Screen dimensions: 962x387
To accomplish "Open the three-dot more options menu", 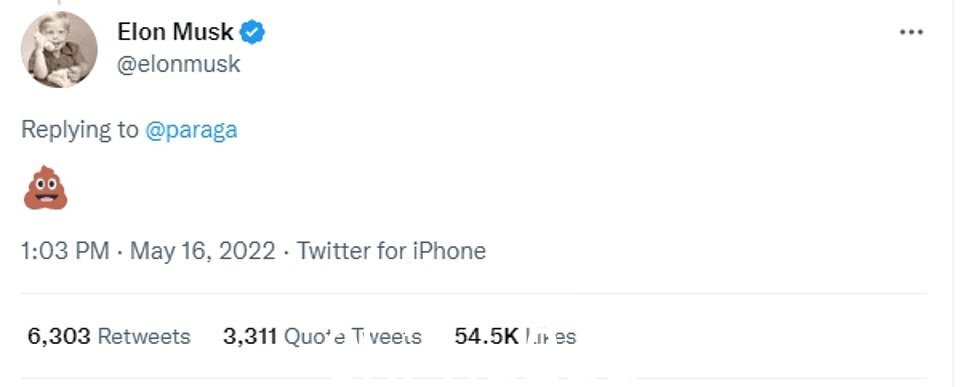I will pos(911,32).
